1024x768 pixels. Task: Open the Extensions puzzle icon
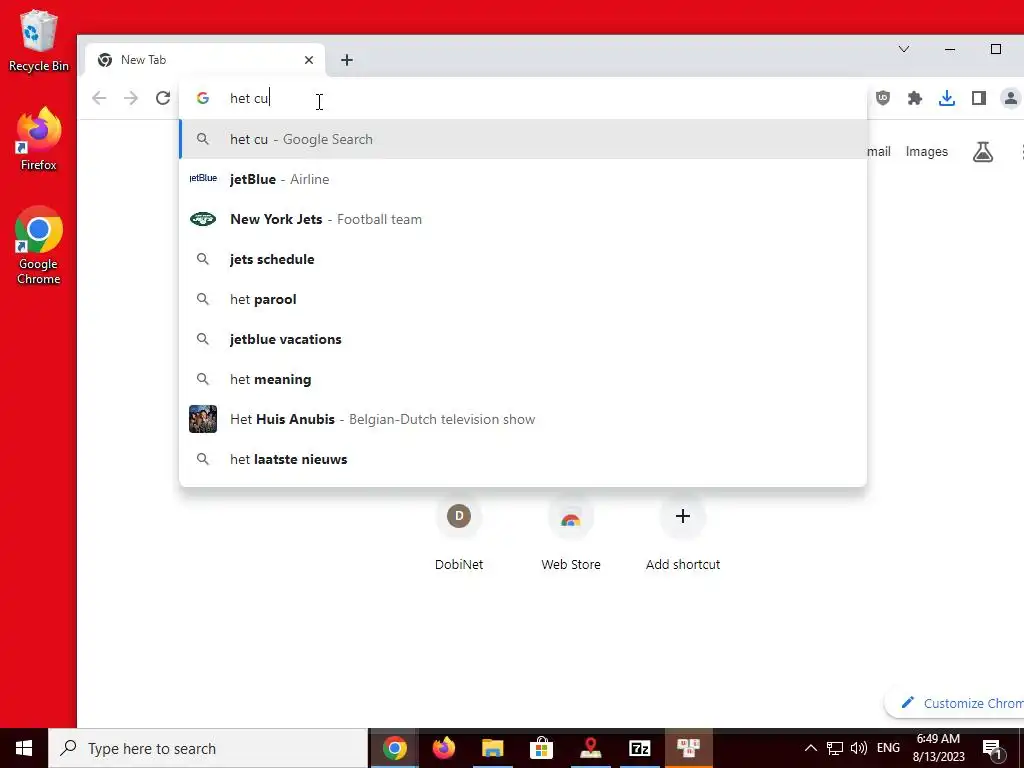pyautogui.click(x=915, y=98)
